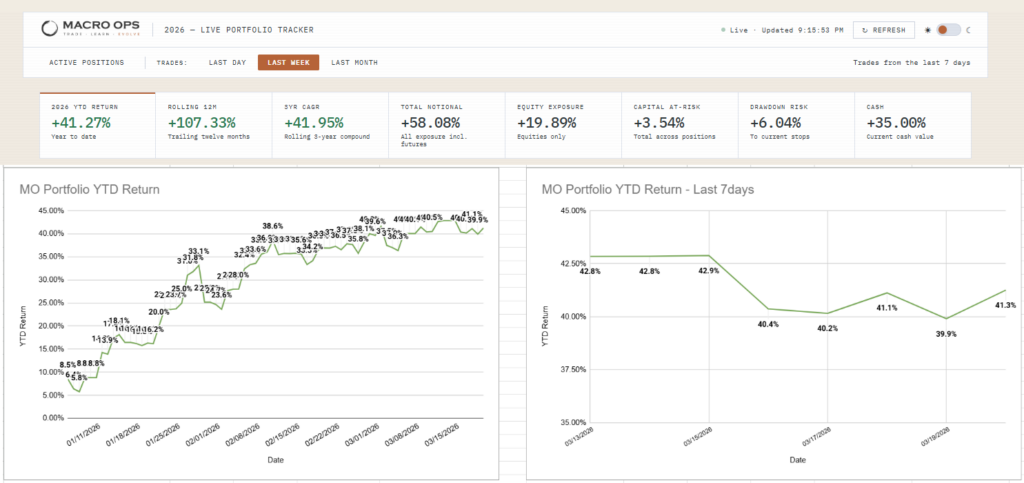
Task: Click the sun icon for light mode
Action: 927,30
